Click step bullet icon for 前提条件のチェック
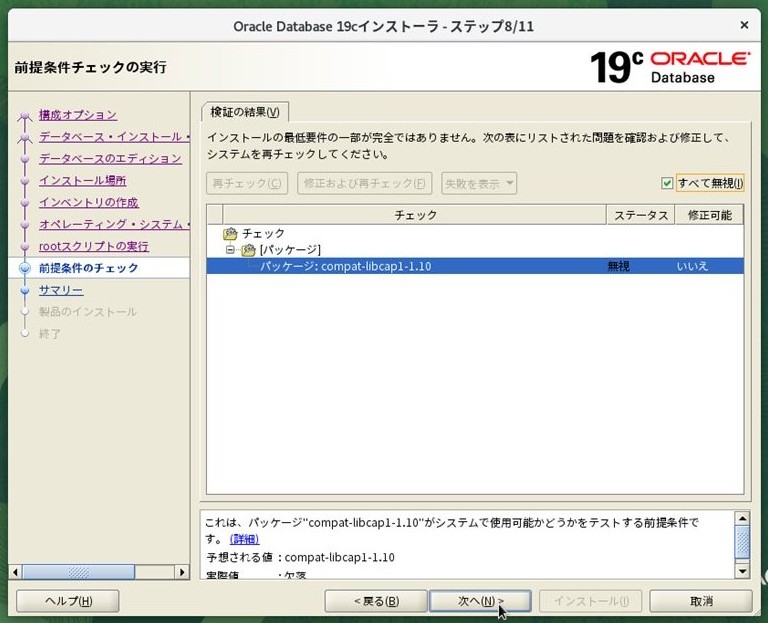The width and height of the screenshot is (768, 623). pyautogui.click(x=24, y=268)
